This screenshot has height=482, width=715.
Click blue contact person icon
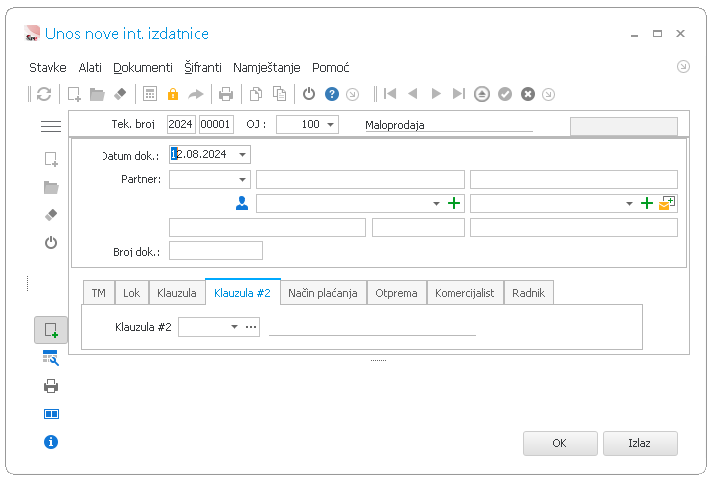point(242,203)
